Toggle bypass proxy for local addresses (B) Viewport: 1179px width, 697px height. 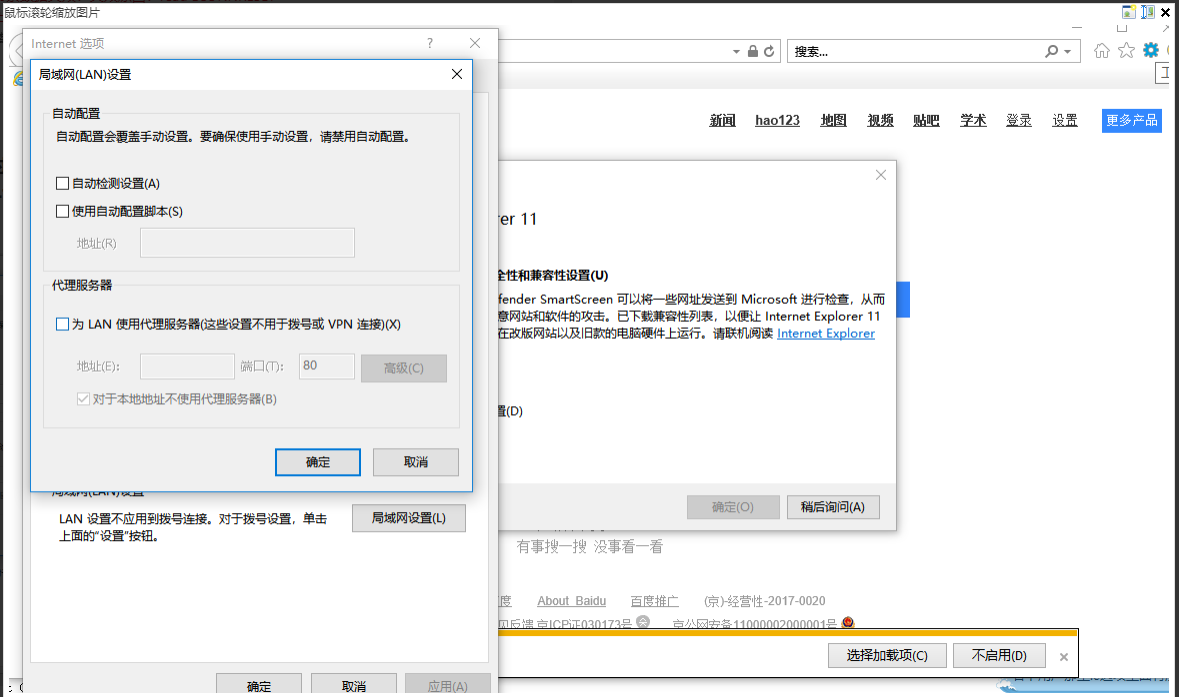(x=83, y=399)
